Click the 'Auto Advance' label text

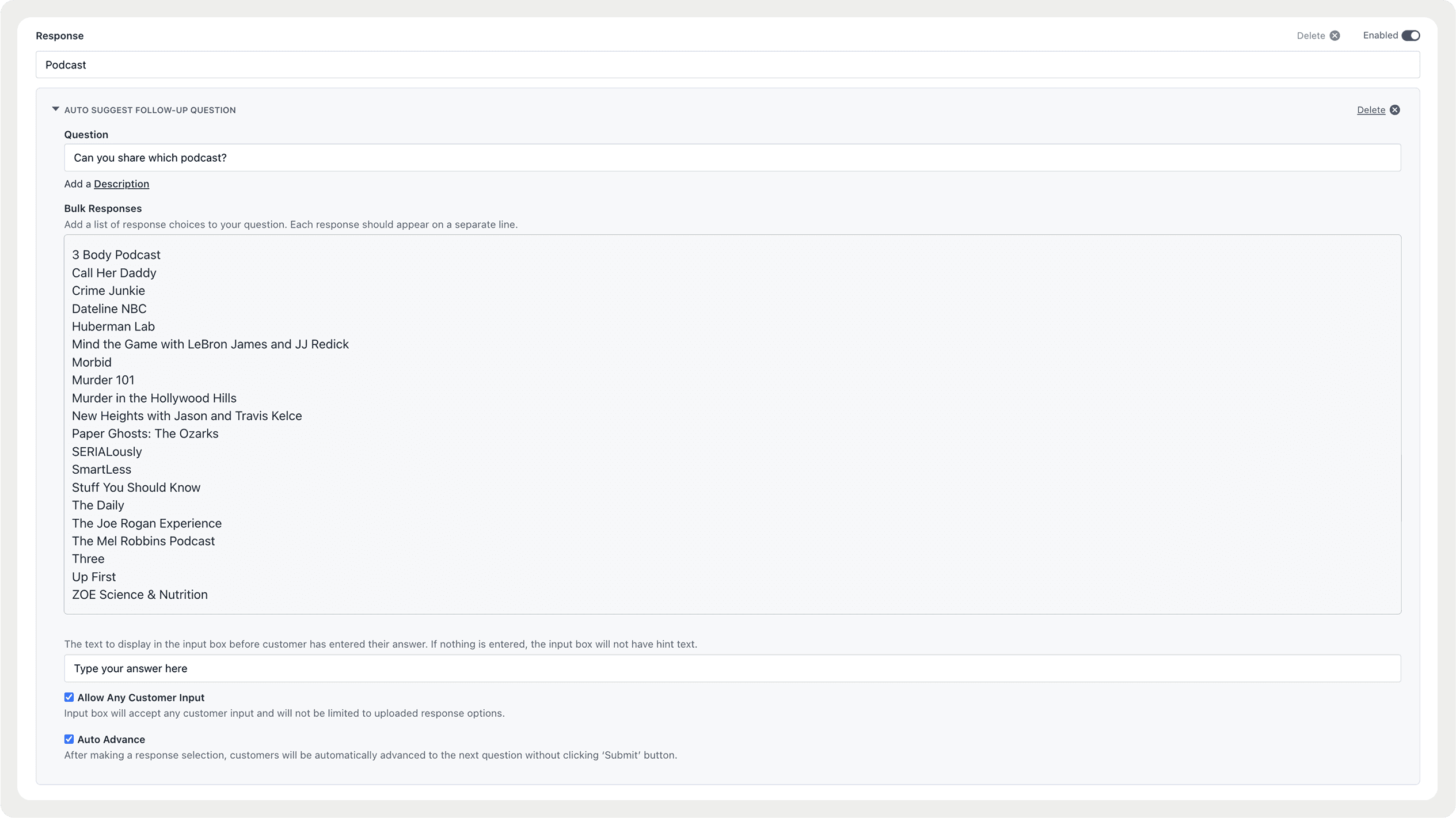click(111, 740)
